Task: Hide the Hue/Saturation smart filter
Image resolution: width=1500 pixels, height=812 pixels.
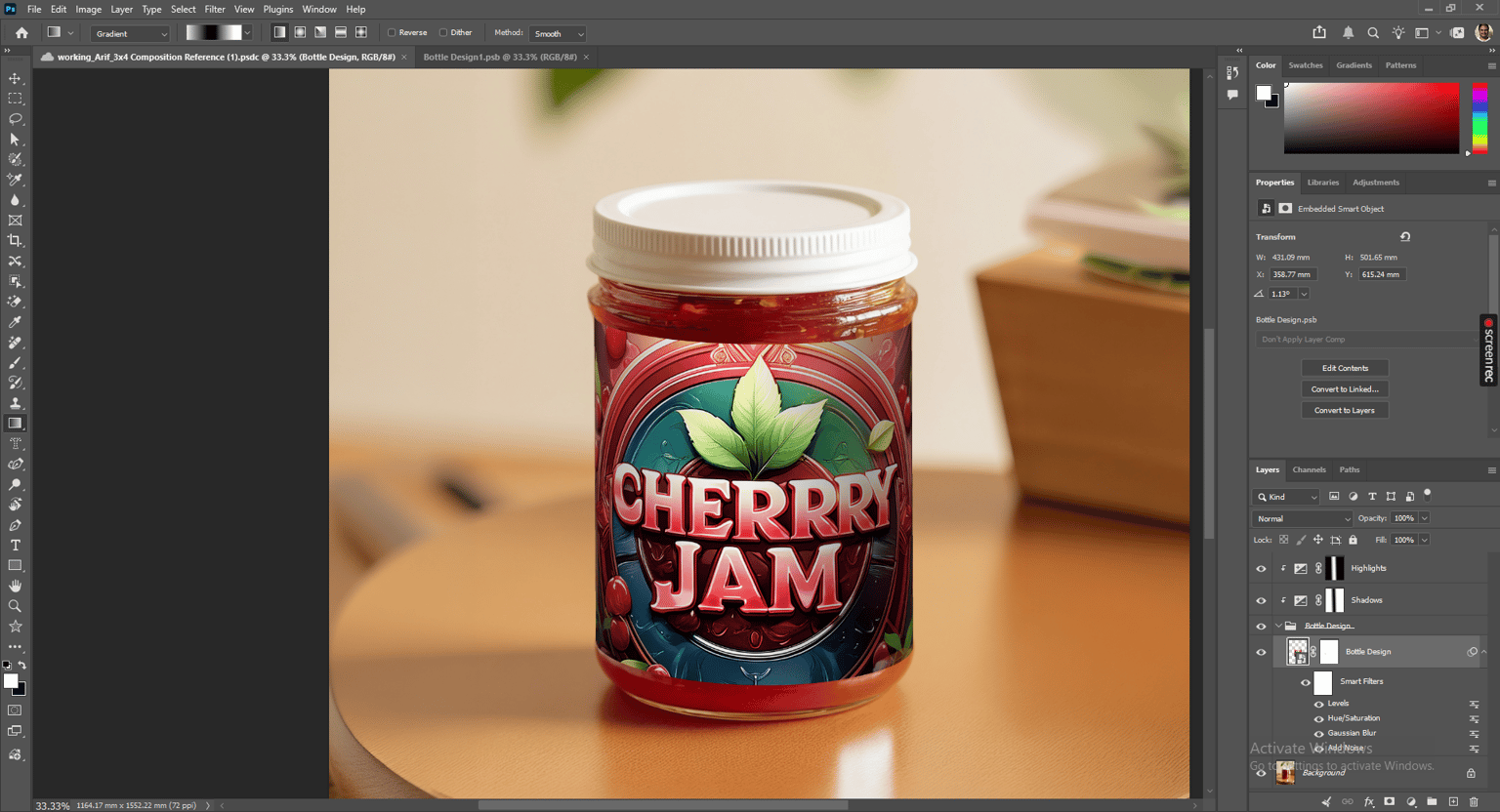Action: click(1319, 718)
